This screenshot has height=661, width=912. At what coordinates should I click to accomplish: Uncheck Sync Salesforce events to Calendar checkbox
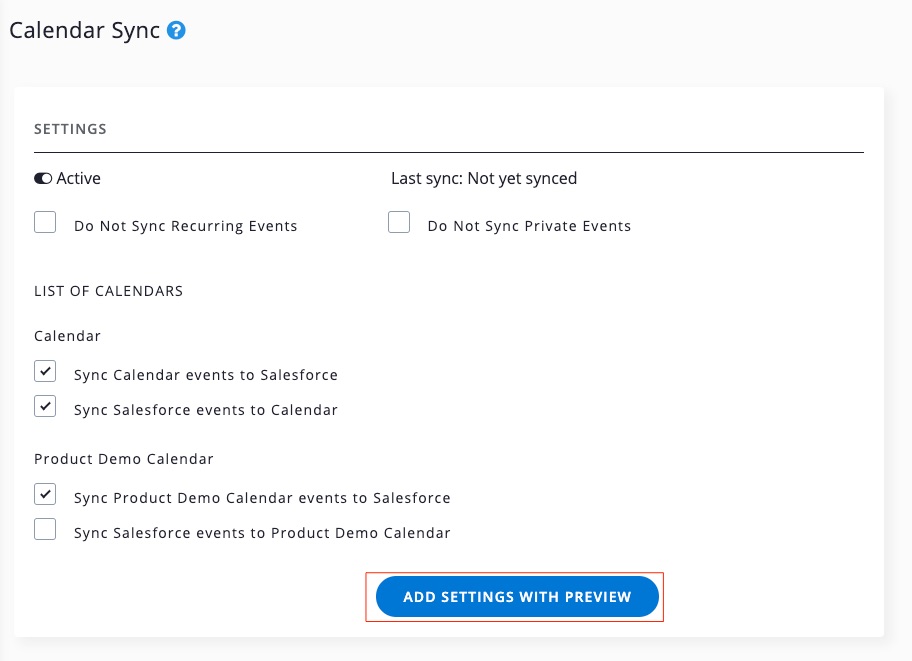[x=45, y=406]
